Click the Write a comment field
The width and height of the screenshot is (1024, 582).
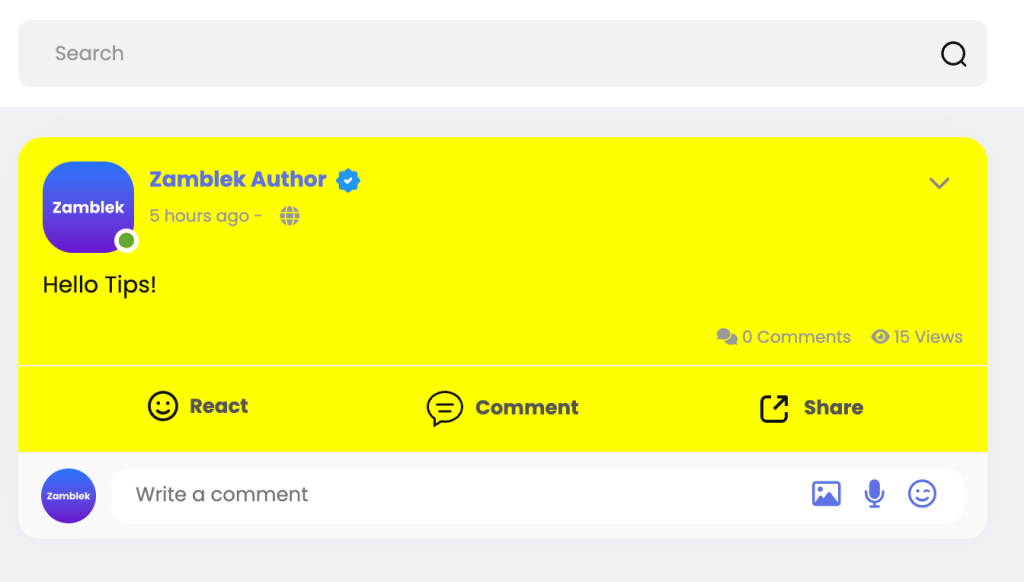click(x=457, y=494)
